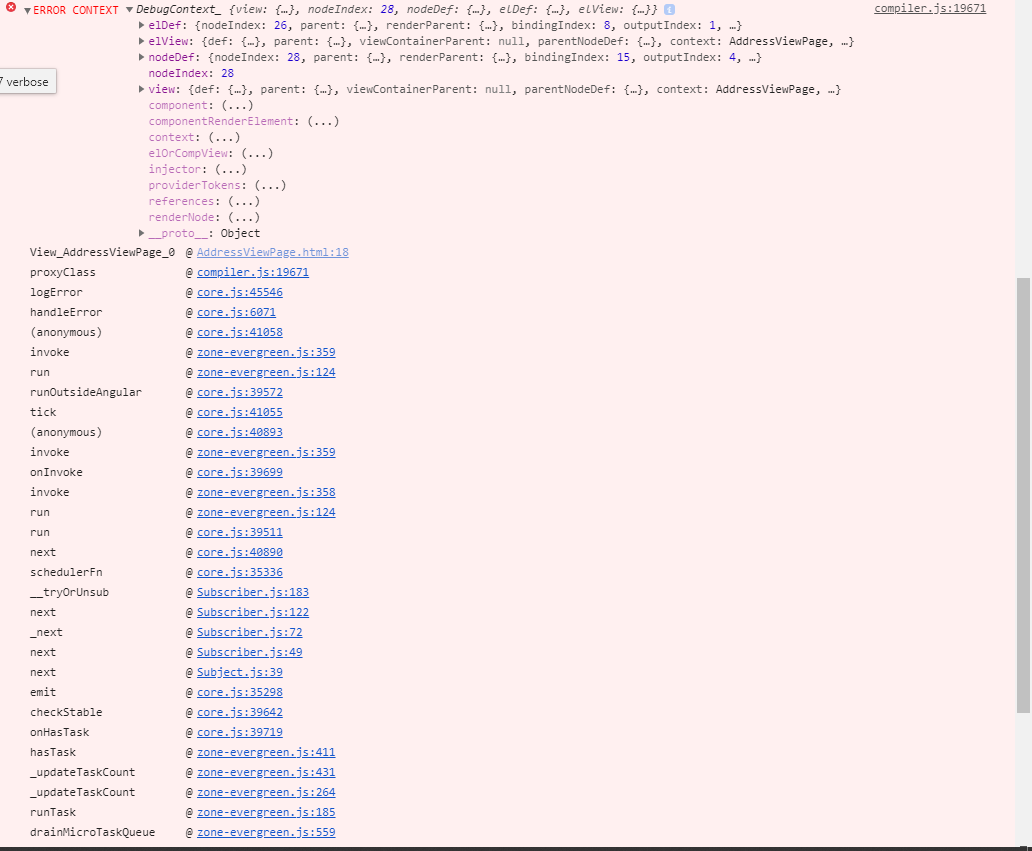Expand the nodeDef property
This screenshot has width=1032, height=851.
[x=142, y=57]
